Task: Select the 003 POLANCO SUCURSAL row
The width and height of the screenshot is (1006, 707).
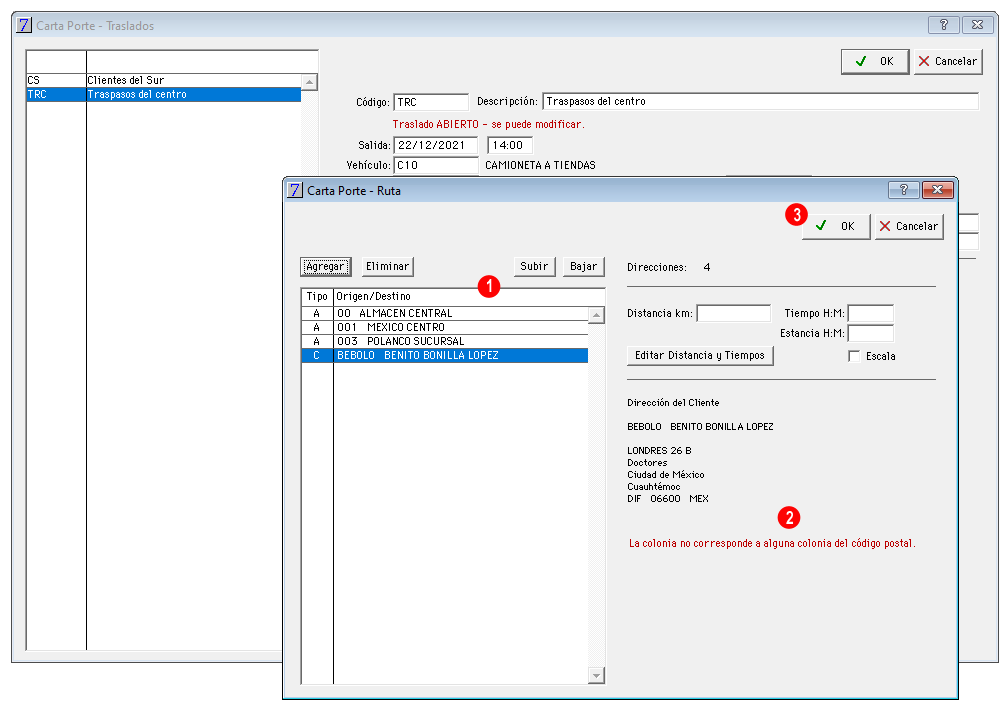Action: 445,341
